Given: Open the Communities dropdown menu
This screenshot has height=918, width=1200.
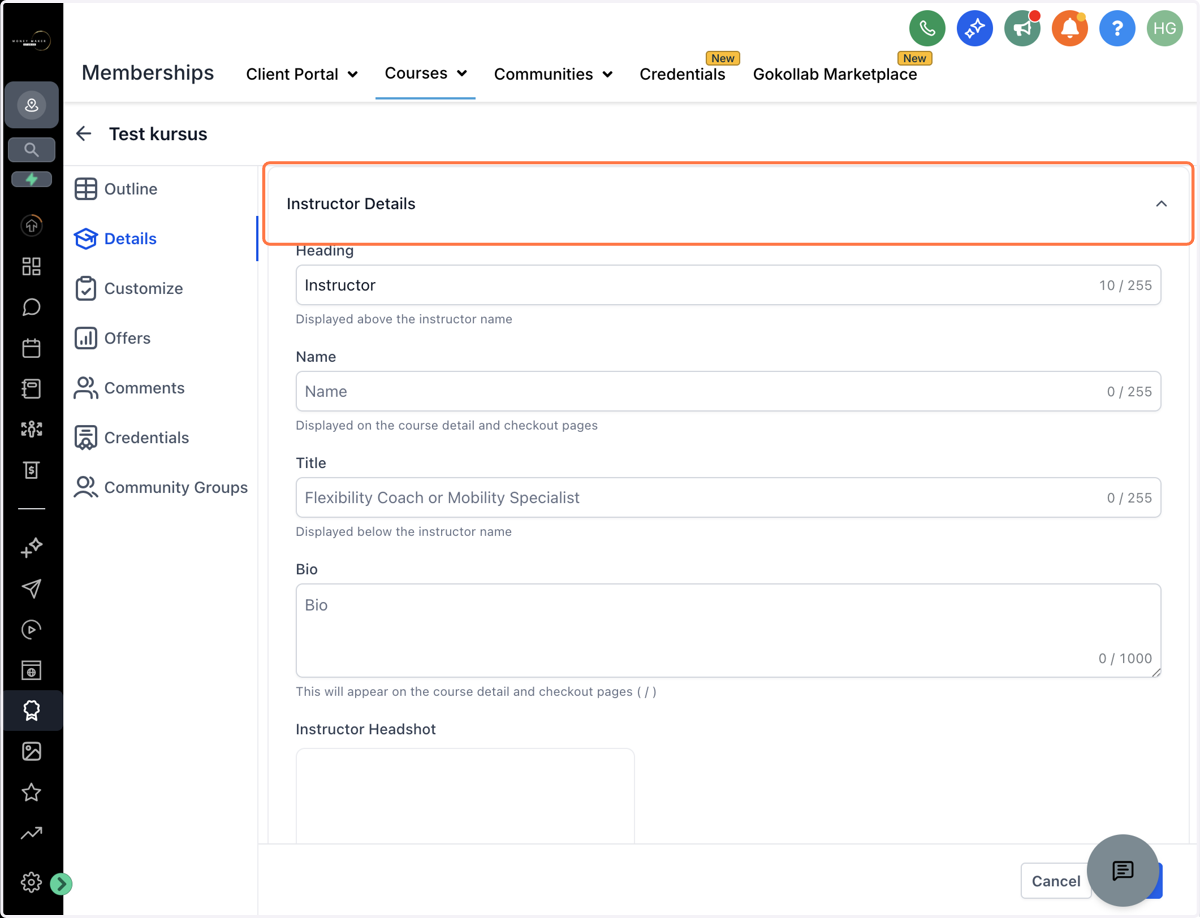Looking at the screenshot, I should tap(553, 74).
